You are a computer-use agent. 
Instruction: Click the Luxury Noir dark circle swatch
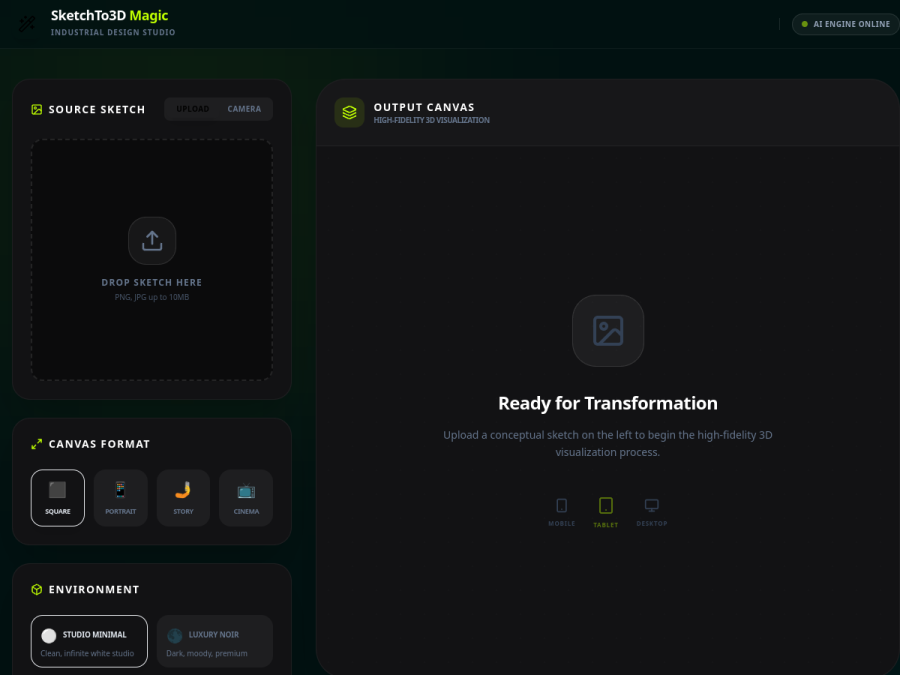pyautogui.click(x=174, y=635)
